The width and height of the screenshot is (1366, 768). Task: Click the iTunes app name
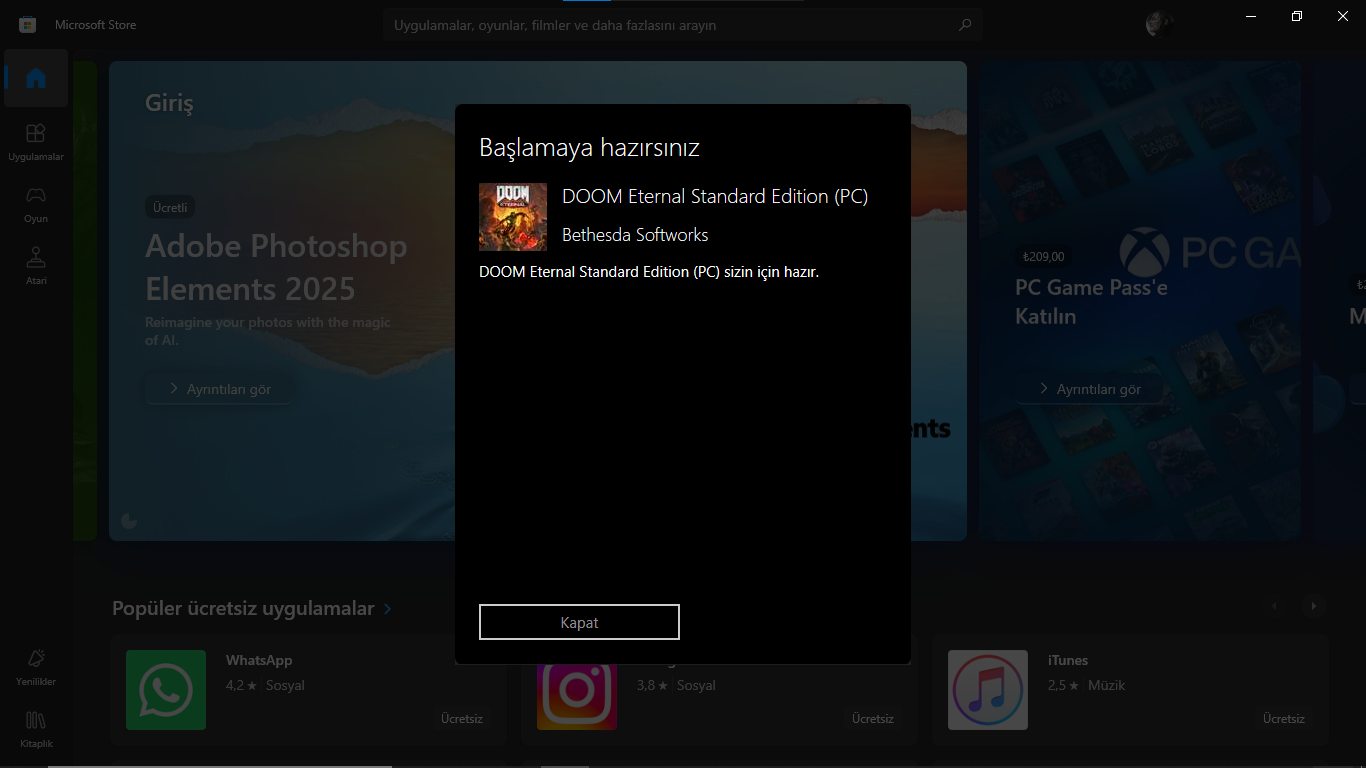(1068, 660)
